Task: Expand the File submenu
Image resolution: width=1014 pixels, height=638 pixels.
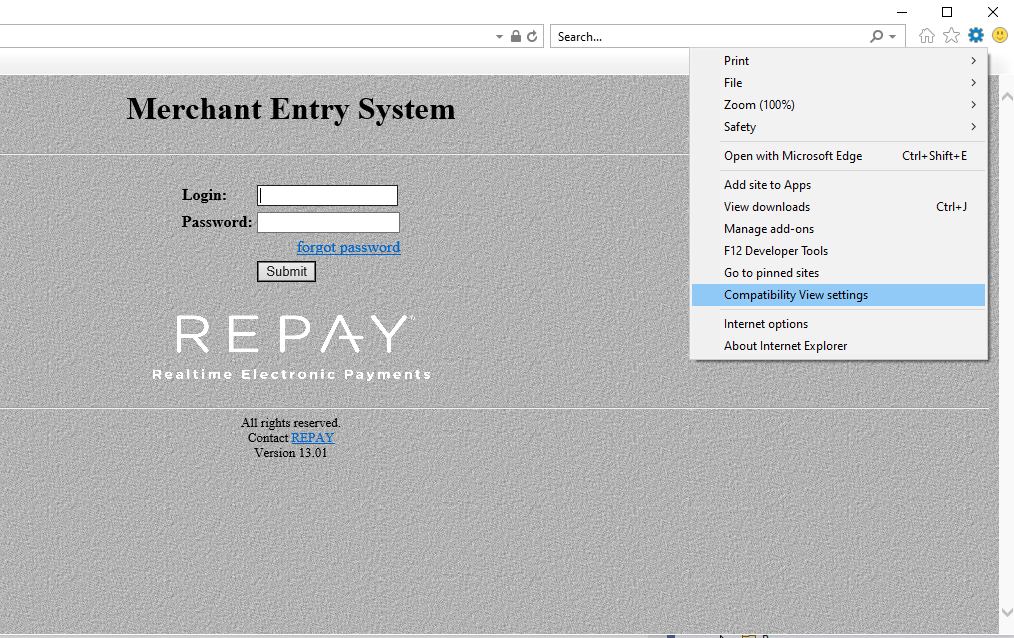Action: [x=838, y=83]
